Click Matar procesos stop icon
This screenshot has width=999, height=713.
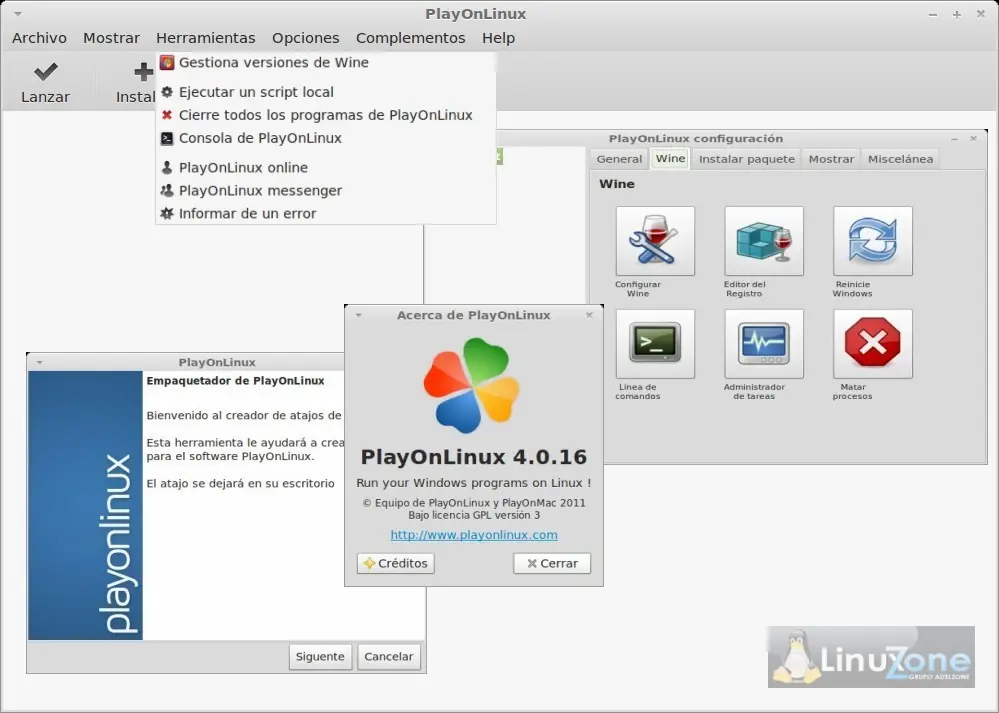coord(872,344)
